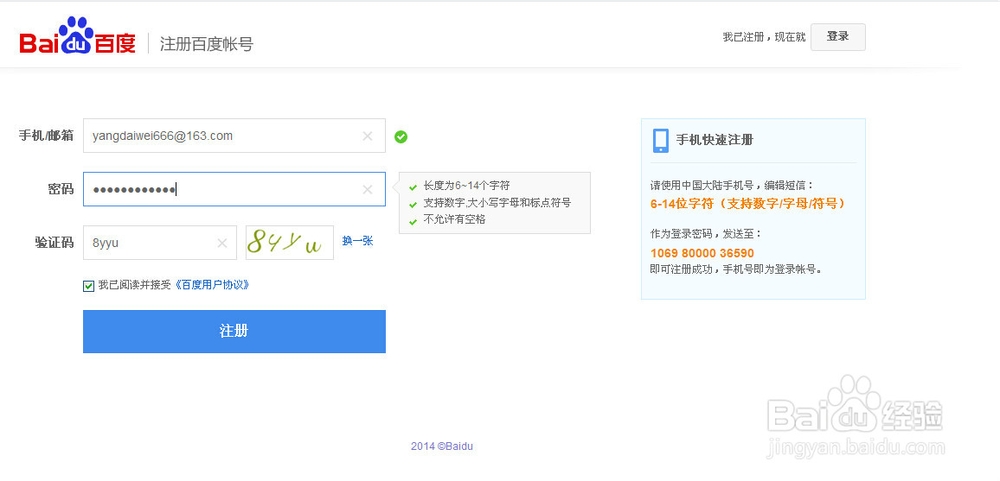
Task: Clear the password field with its X icon
Action: [367, 189]
